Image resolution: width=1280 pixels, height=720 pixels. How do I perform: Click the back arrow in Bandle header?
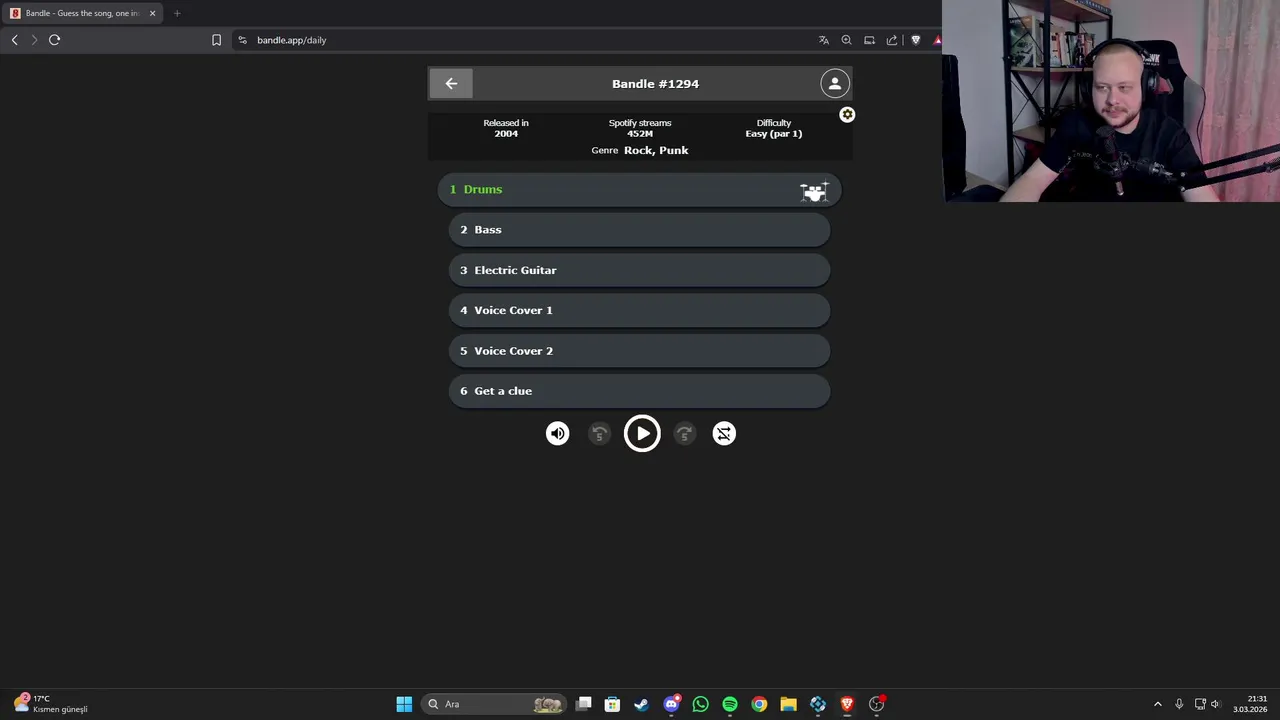pos(451,84)
